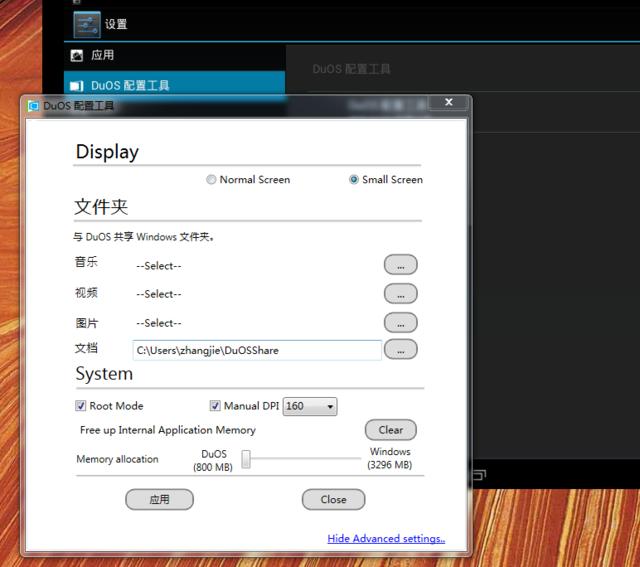The image size is (640, 567).
Task: Click the memory allocation slider handle
Action: click(x=245, y=459)
